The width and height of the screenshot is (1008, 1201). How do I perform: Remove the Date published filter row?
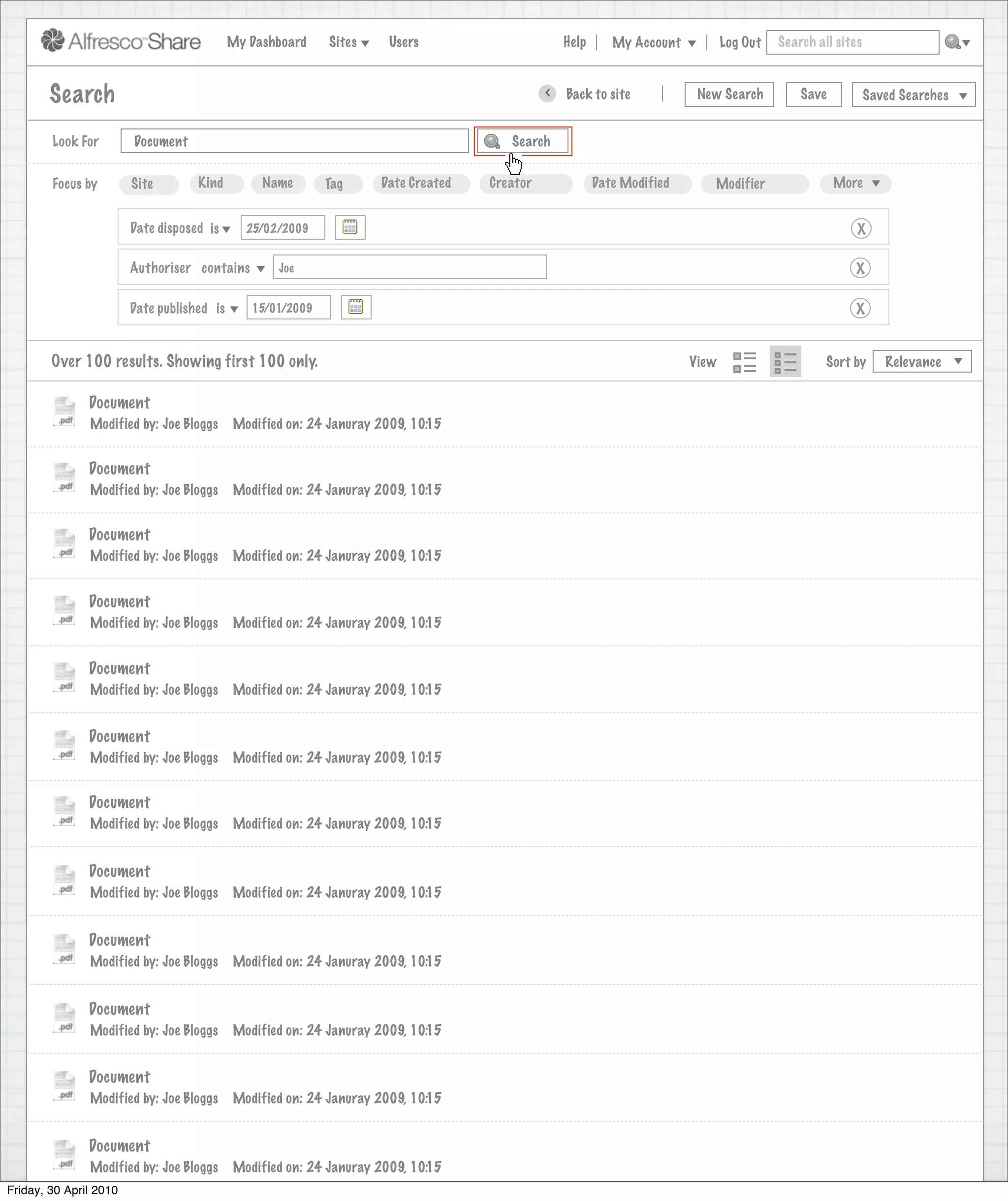tap(860, 309)
